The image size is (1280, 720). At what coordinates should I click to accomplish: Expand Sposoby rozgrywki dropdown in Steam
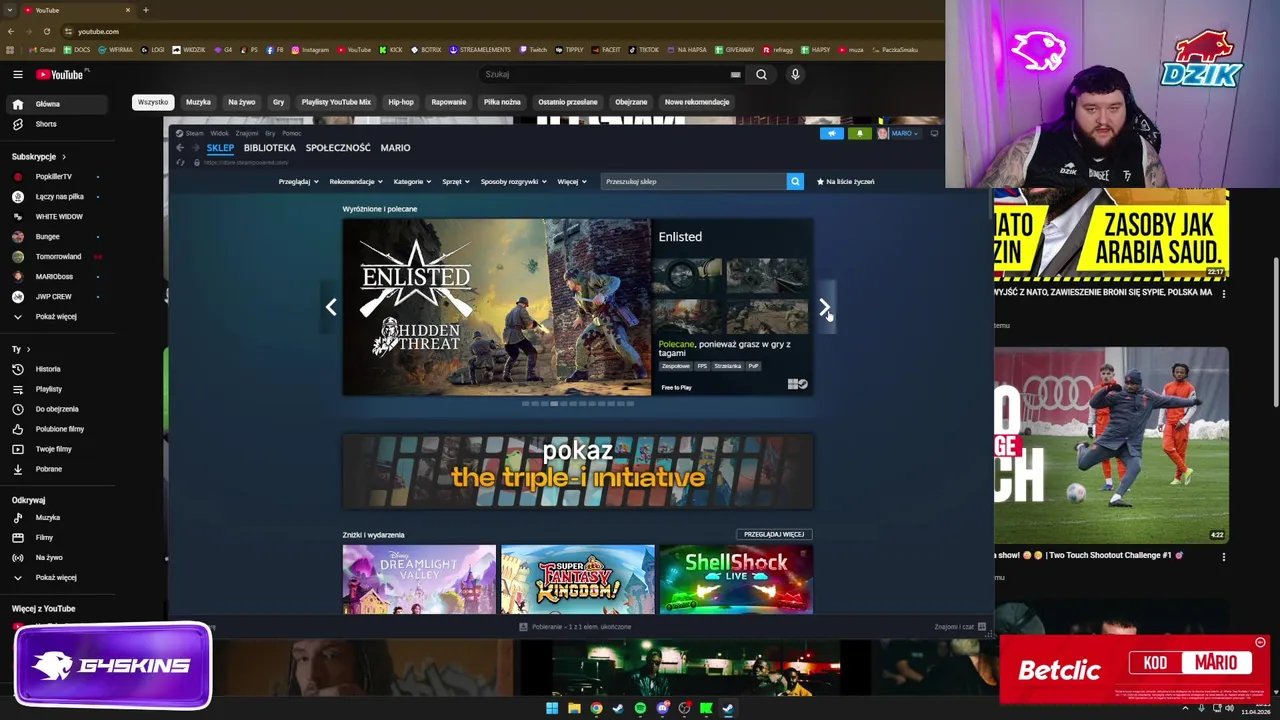(x=514, y=182)
